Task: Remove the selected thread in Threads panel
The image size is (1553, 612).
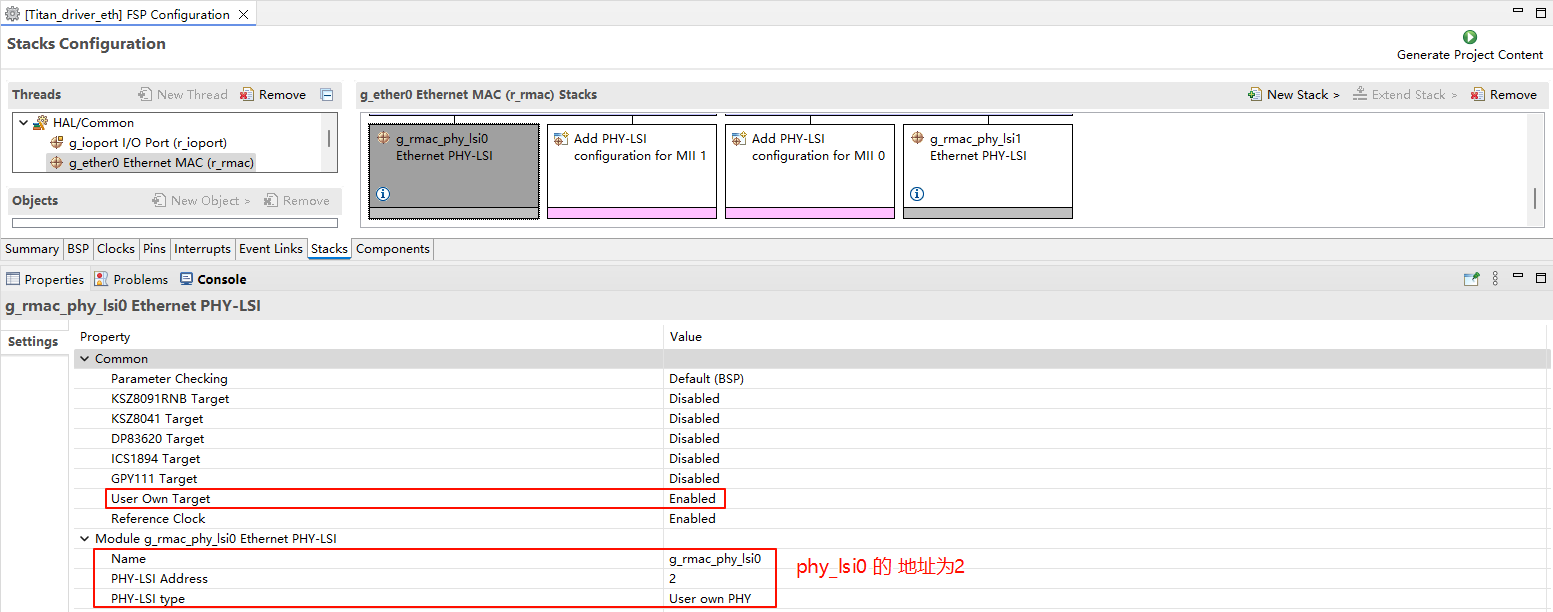Action: (x=273, y=95)
